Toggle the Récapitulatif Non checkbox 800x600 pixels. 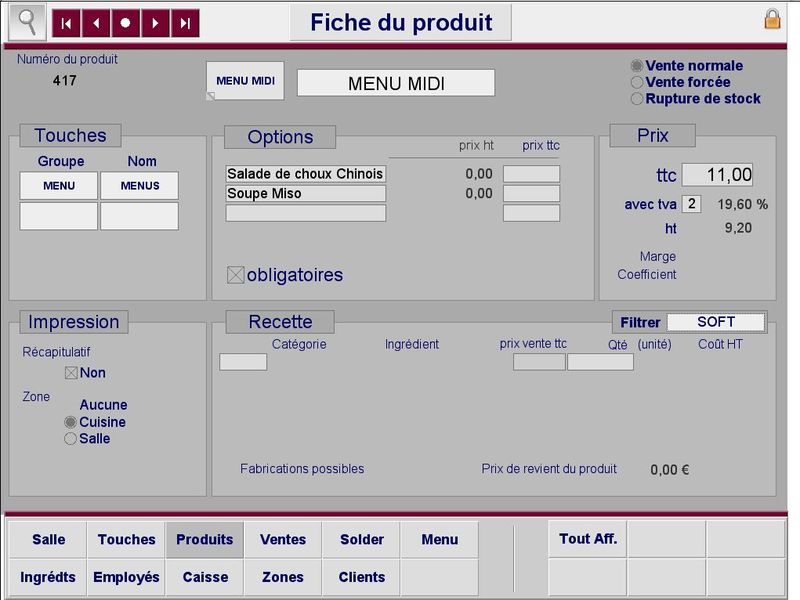tap(71, 373)
